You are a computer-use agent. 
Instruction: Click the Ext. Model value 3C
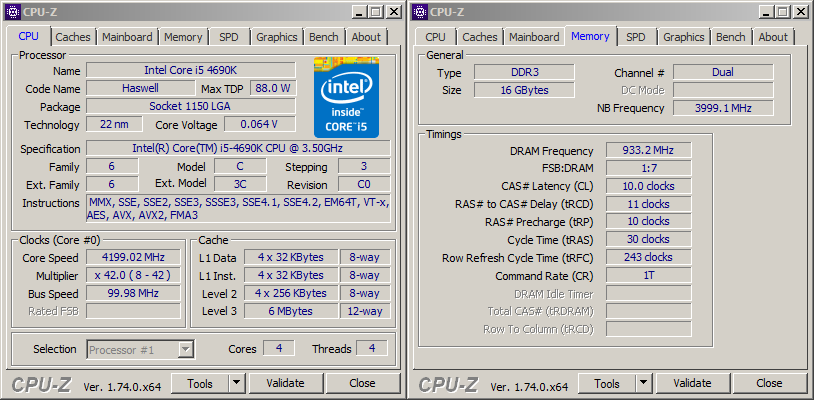click(240, 184)
